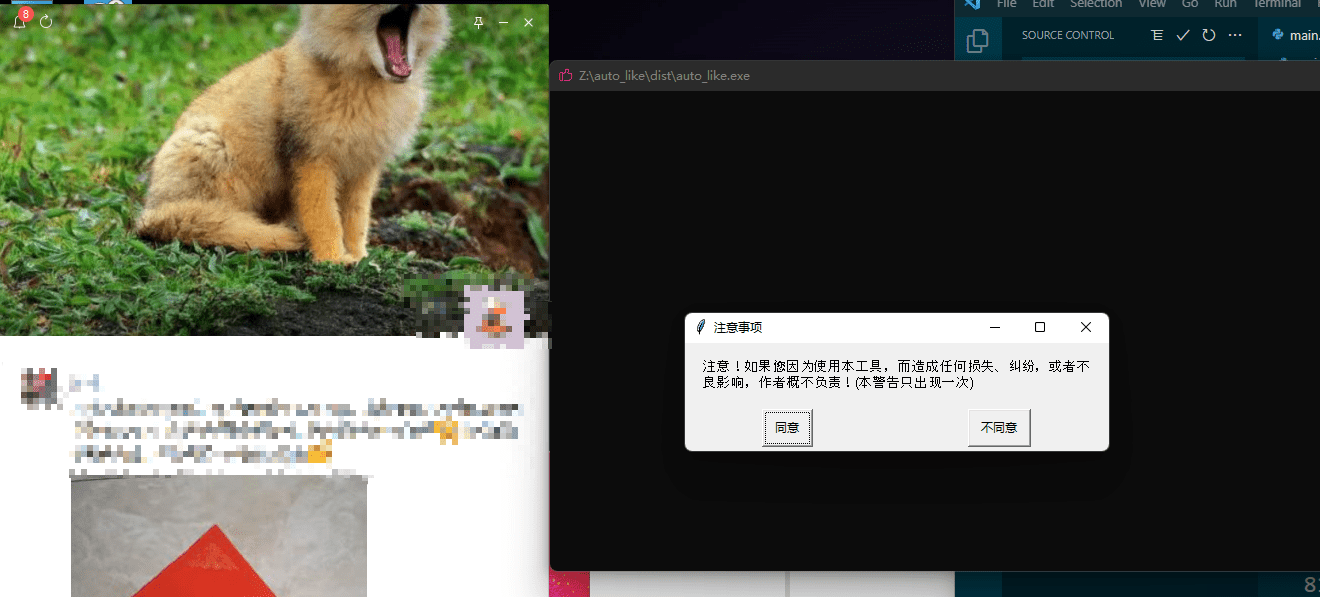The image size is (1320, 597).
Task: Maximize the 注意事项 dialog window
Action: coord(1040,328)
